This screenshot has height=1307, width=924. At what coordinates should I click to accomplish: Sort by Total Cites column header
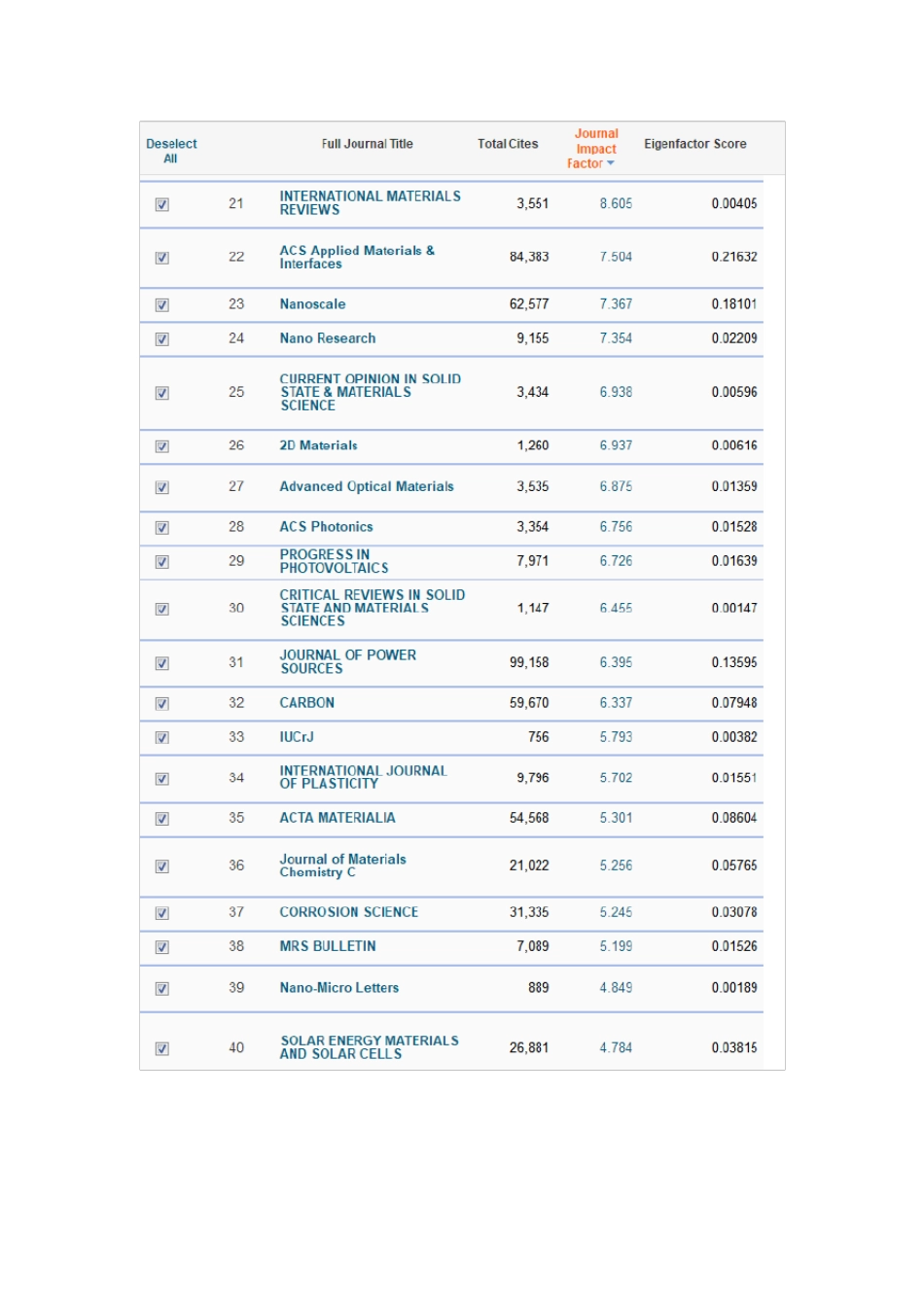point(508,144)
